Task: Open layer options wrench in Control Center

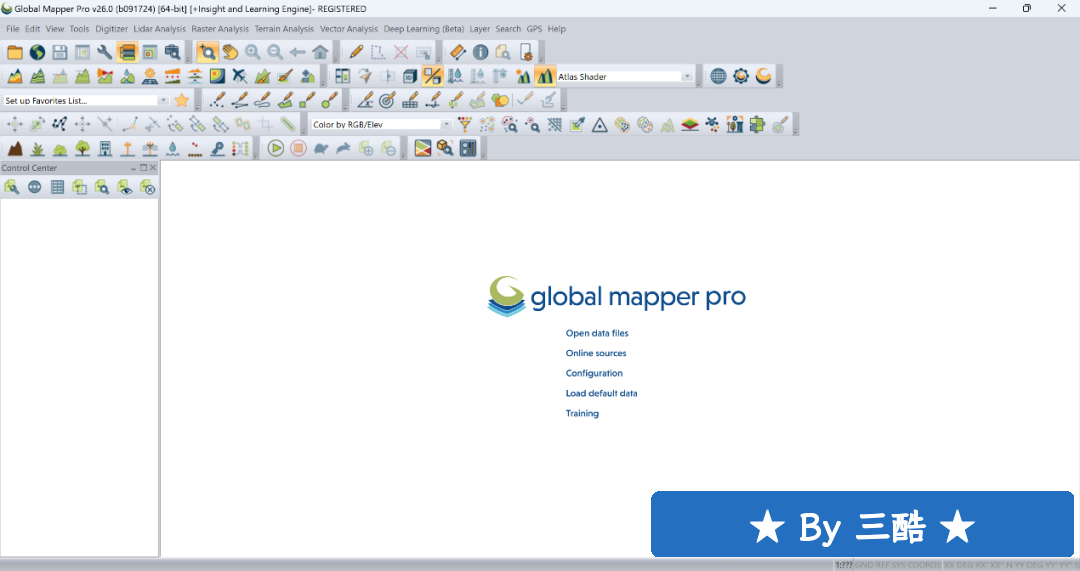Action: (x=12, y=187)
